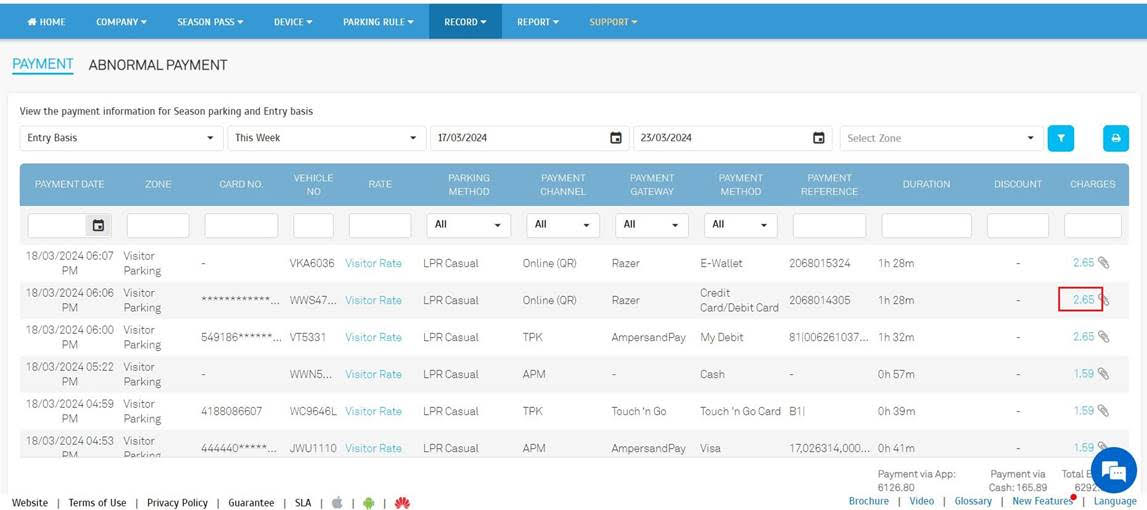The width and height of the screenshot is (1147, 510).
Task: Click the Huawei app gallery icon
Action: tap(401, 503)
